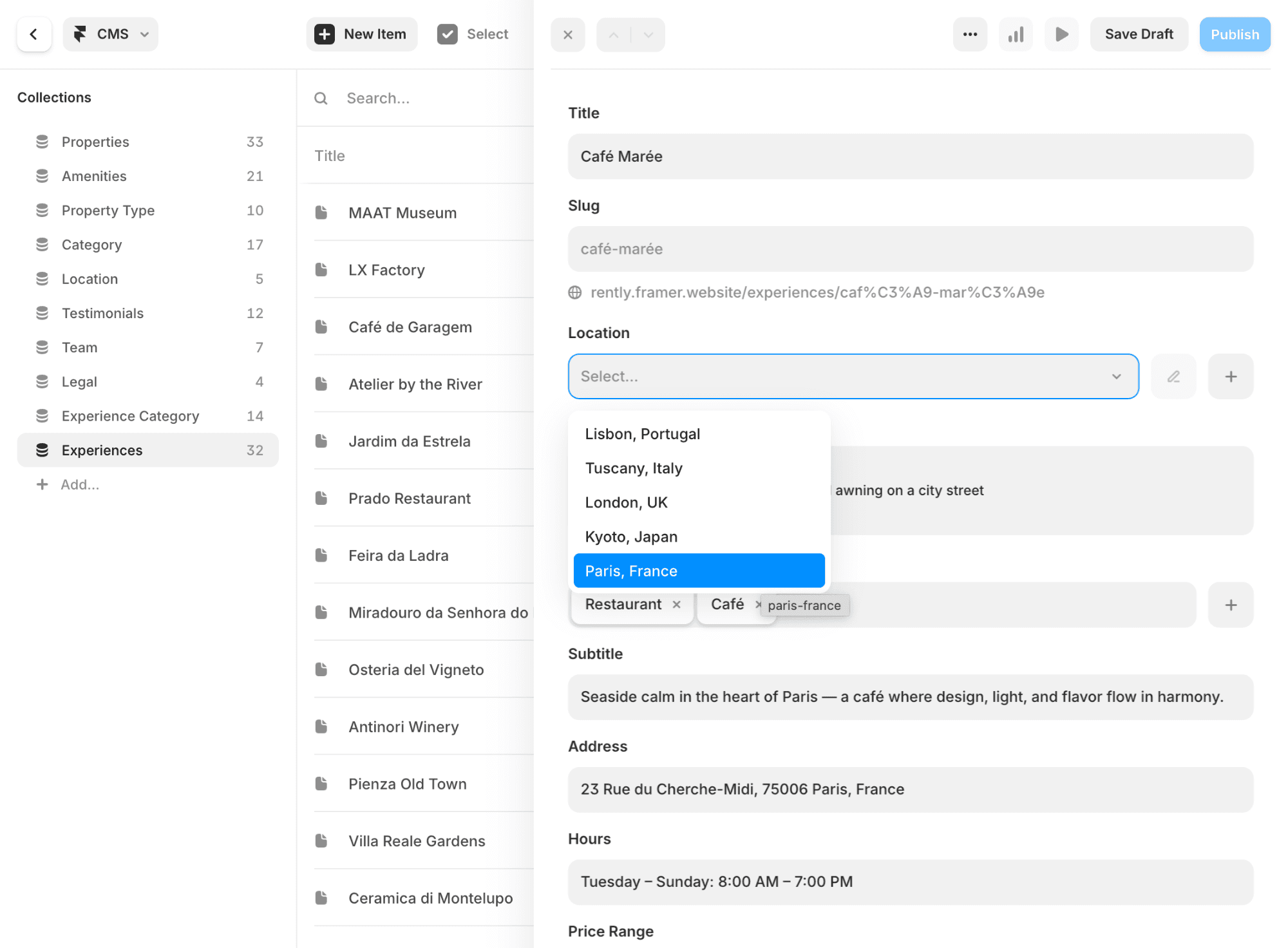The width and height of the screenshot is (1288, 948).
Task: Click the Save Draft button
Action: tap(1139, 34)
